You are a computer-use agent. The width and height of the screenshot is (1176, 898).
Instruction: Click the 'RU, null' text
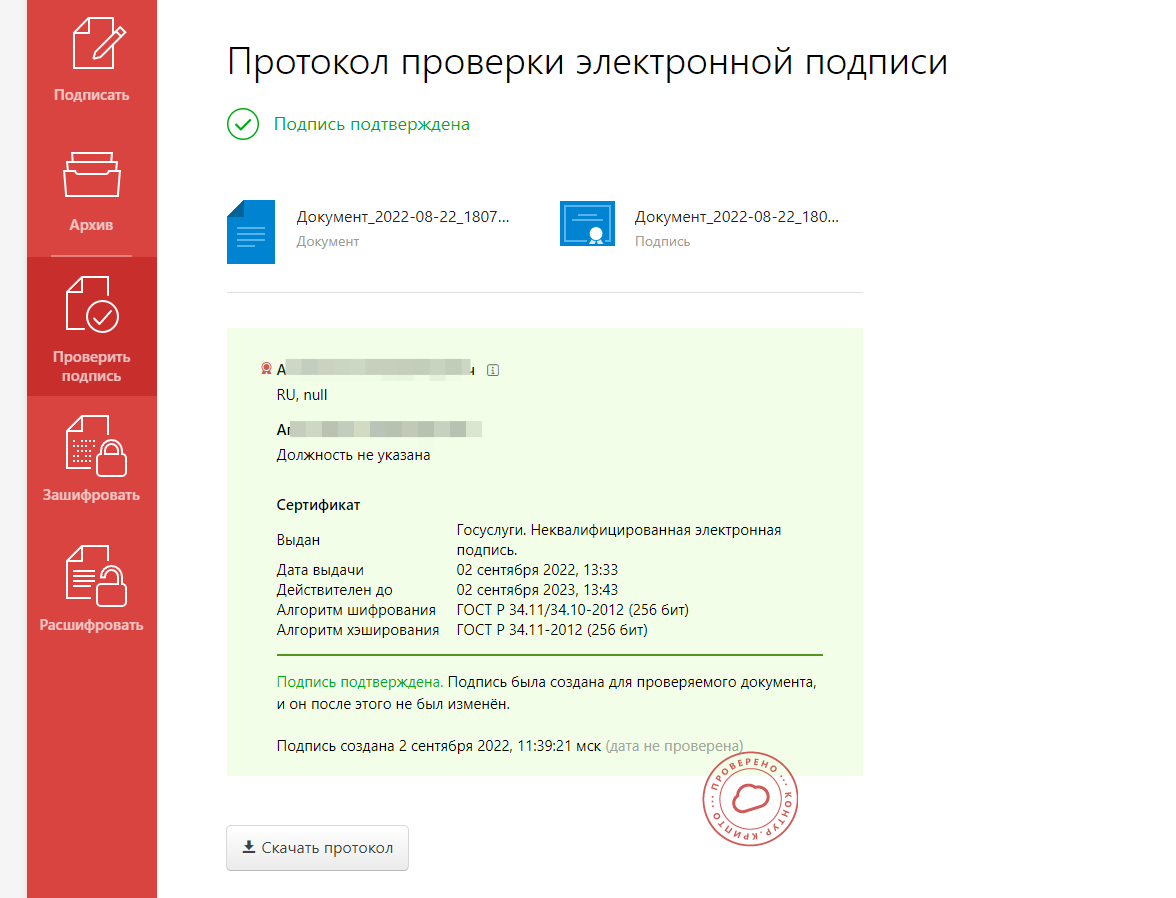point(302,395)
